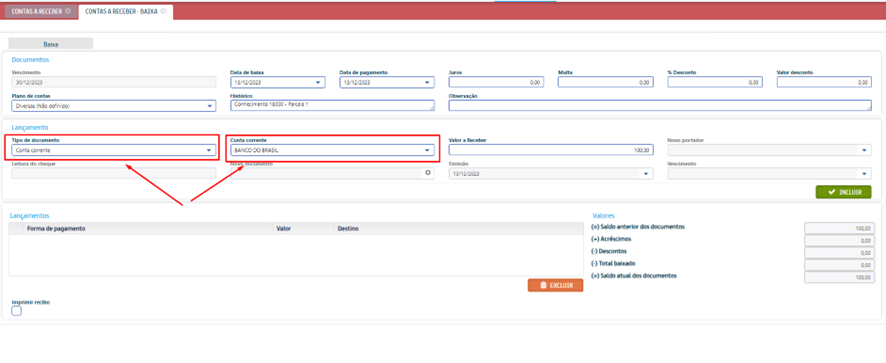The image size is (886, 363).
Task: Enable the Imprimir recibo checkbox
Action: 16,311
